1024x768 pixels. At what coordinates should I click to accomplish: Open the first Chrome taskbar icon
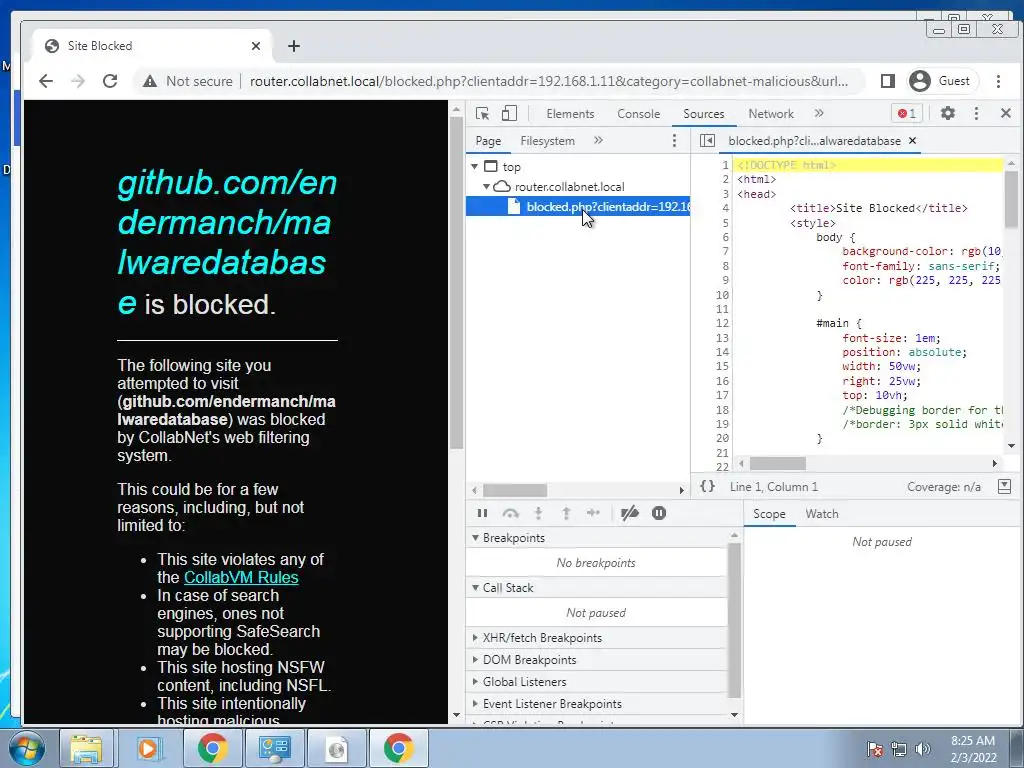click(212, 748)
